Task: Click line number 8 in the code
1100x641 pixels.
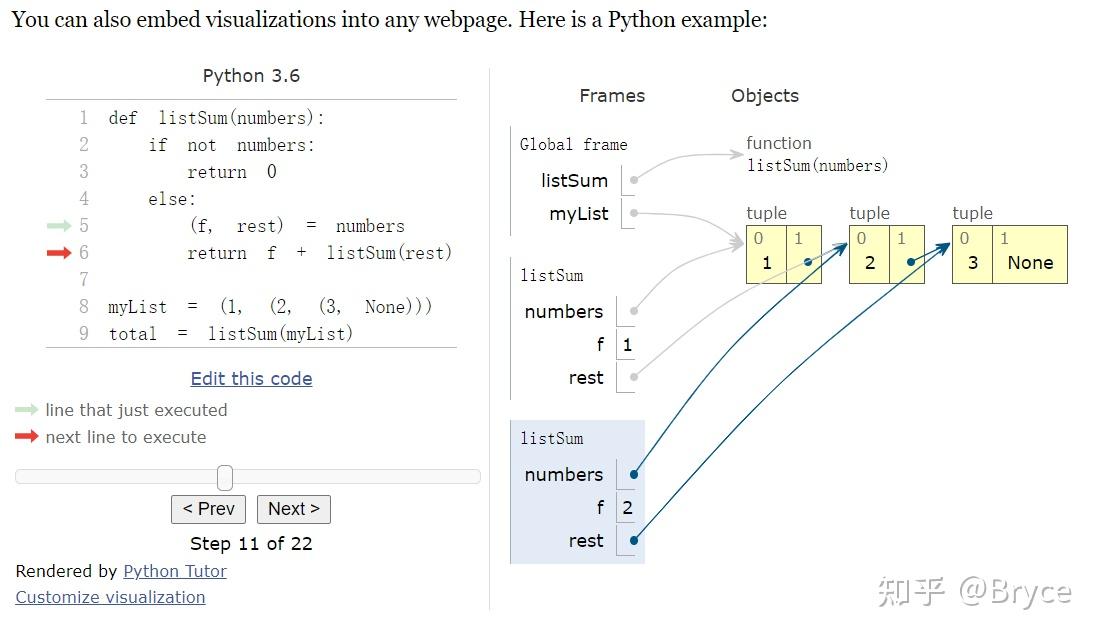Action: pyautogui.click(x=83, y=306)
